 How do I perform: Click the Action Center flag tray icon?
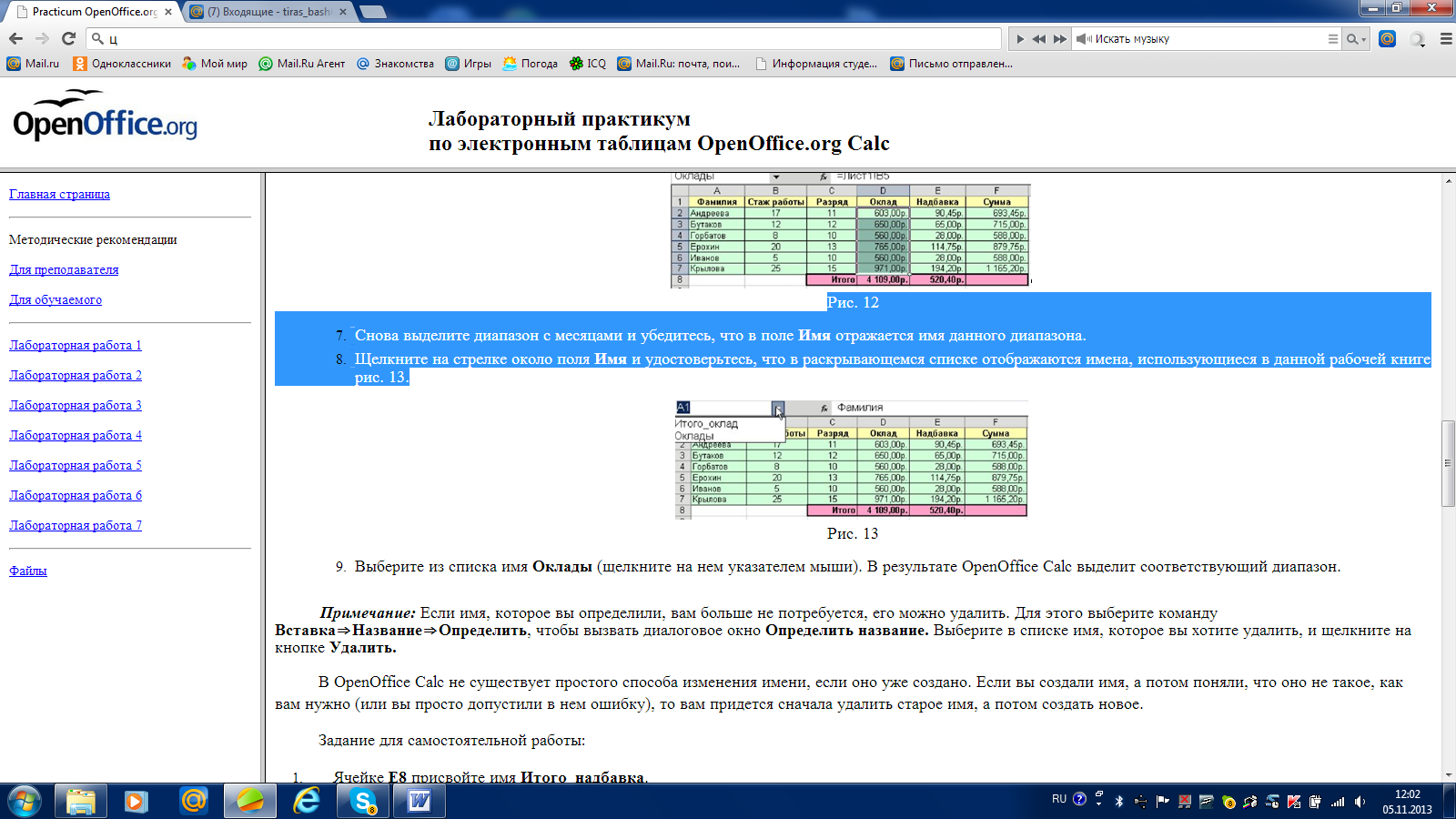point(1163,802)
